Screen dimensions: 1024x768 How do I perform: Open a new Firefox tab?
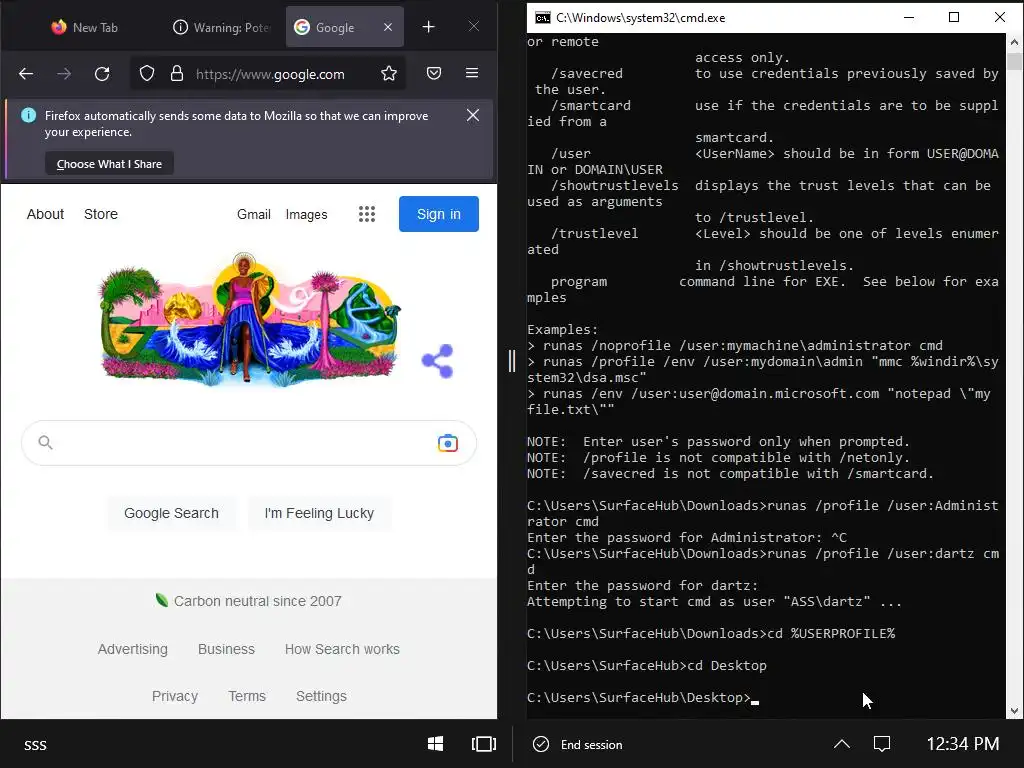click(x=428, y=27)
